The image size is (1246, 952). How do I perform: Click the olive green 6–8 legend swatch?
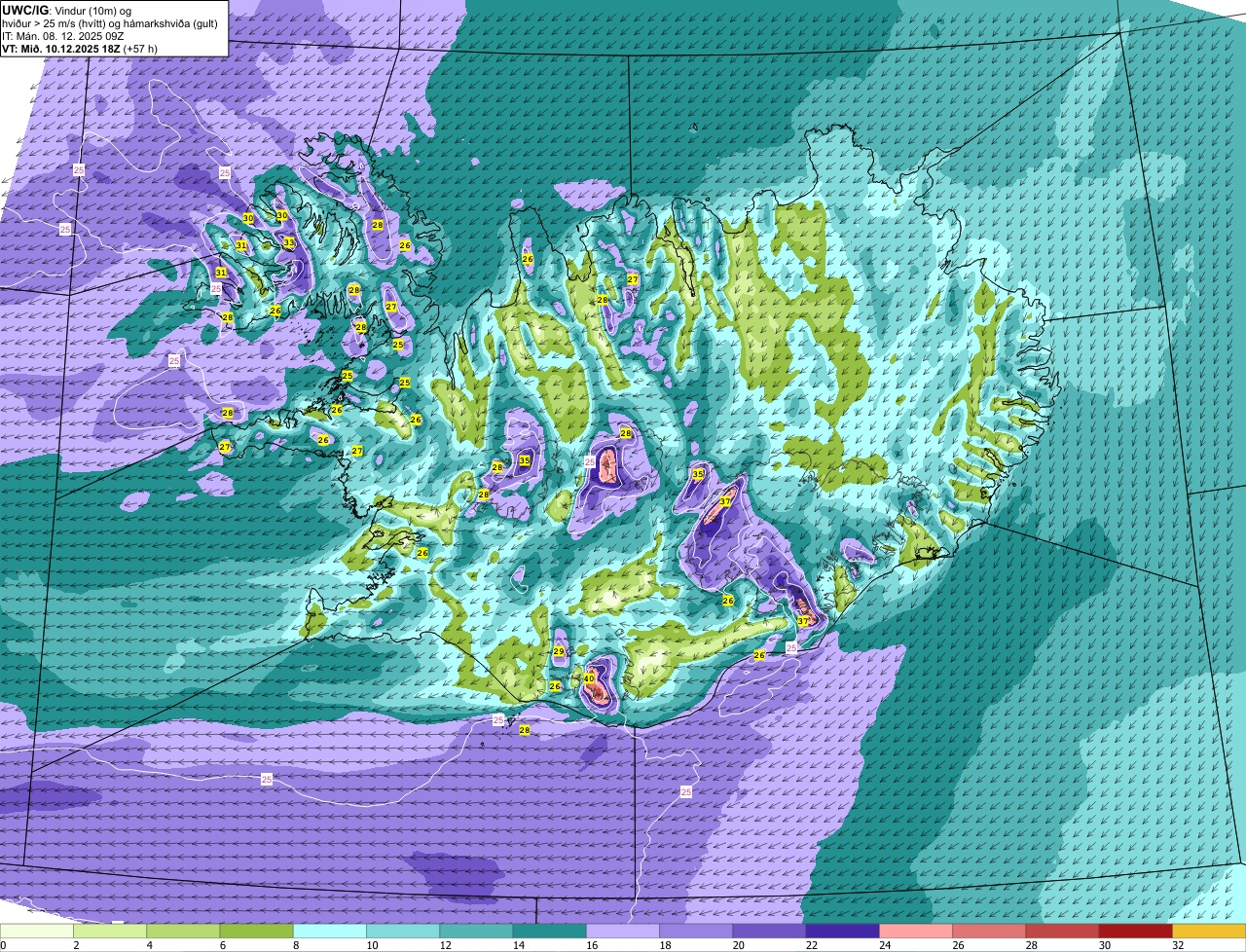tap(257, 931)
